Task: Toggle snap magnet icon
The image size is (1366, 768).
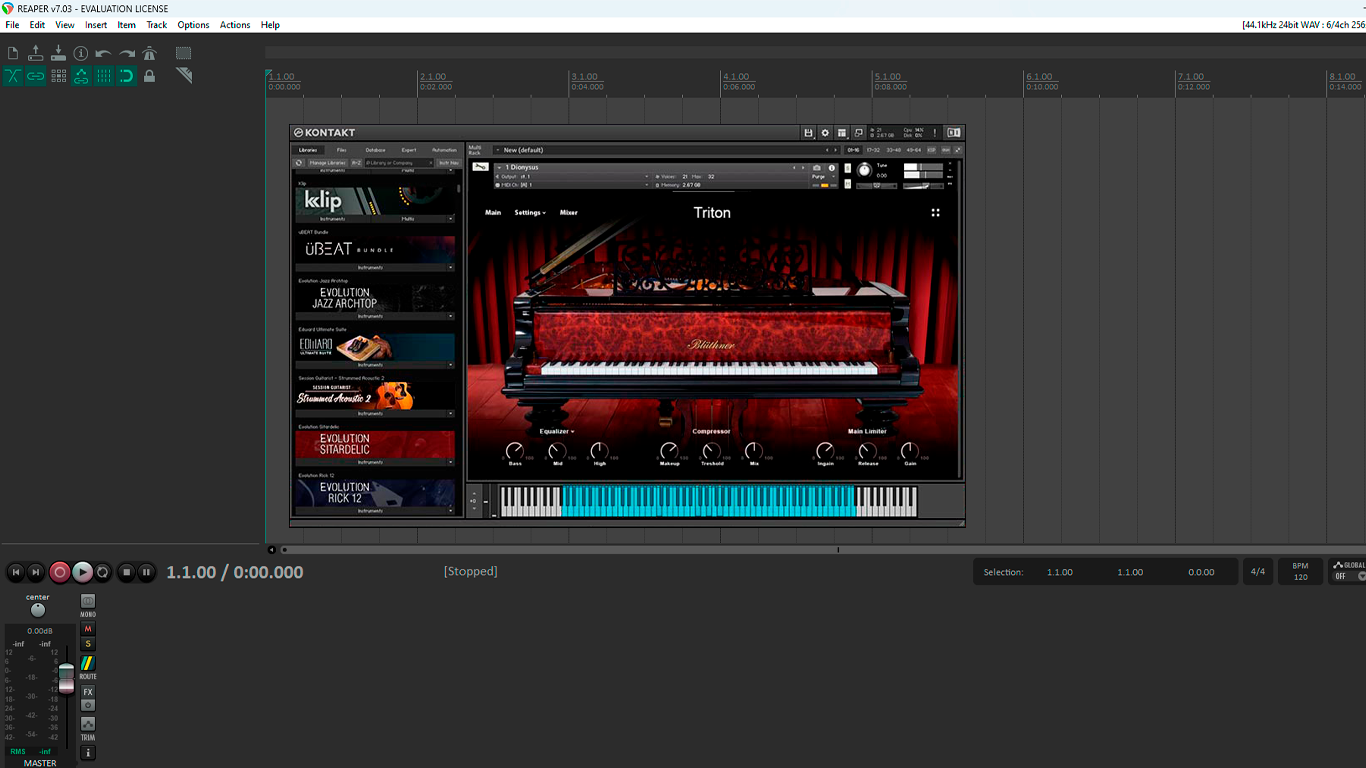Action: pyautogui.click(x=127, y=76)
